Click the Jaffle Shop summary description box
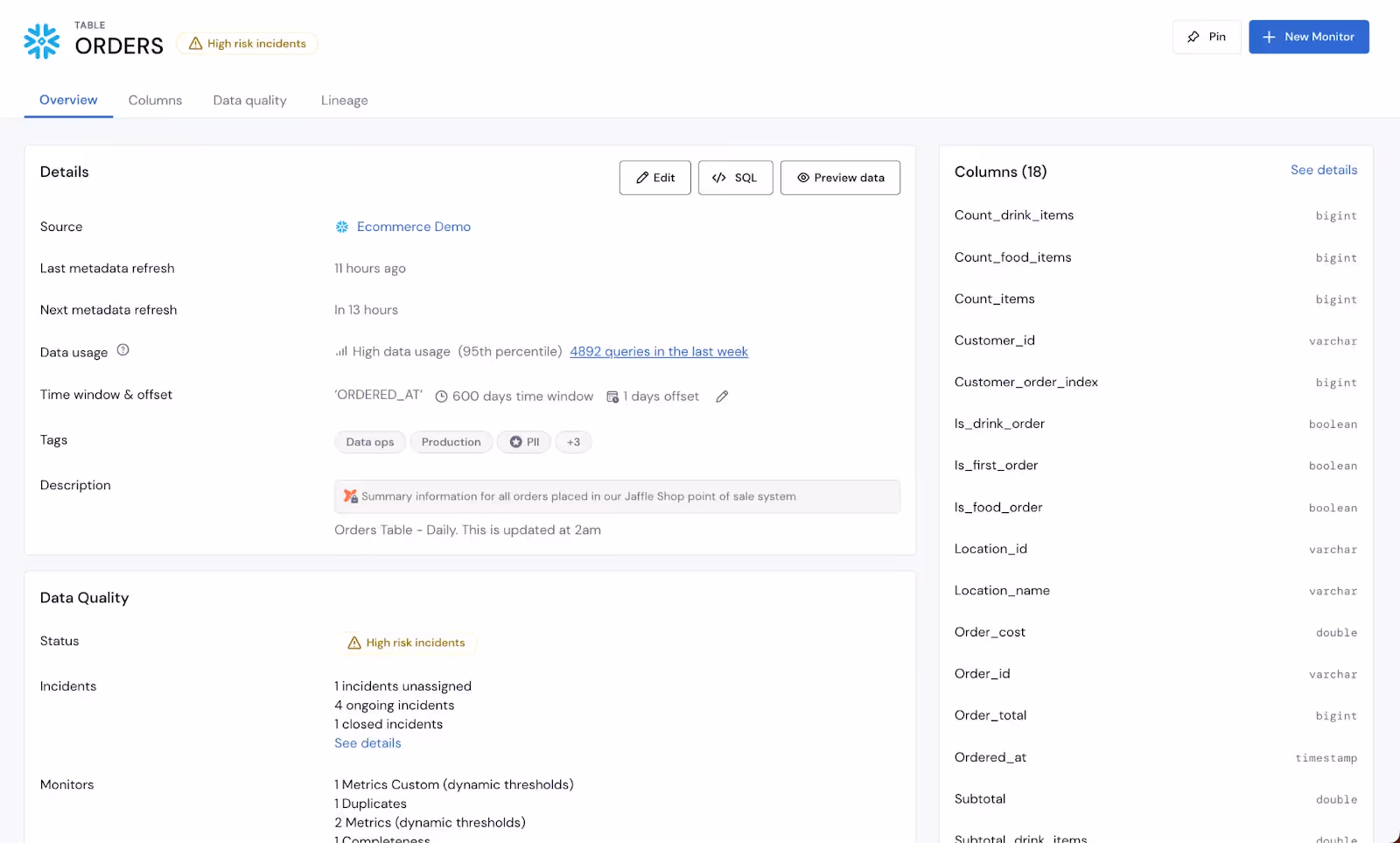This screenshot has width=1400, height=843. pos(617,496)
